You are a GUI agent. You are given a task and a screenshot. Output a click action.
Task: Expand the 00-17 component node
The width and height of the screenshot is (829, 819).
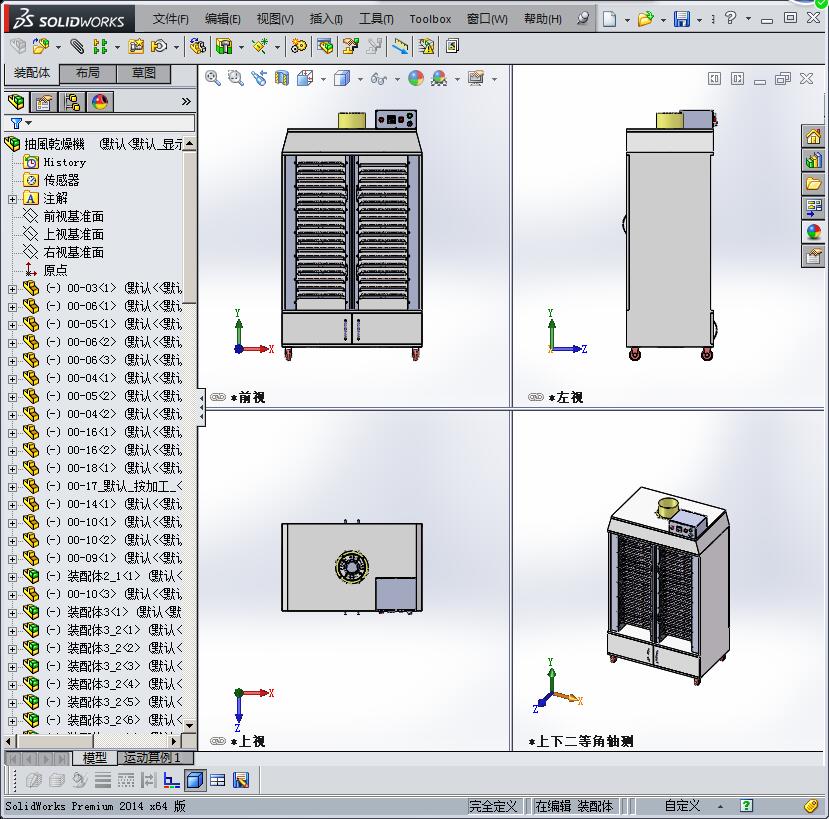[12, 487]
